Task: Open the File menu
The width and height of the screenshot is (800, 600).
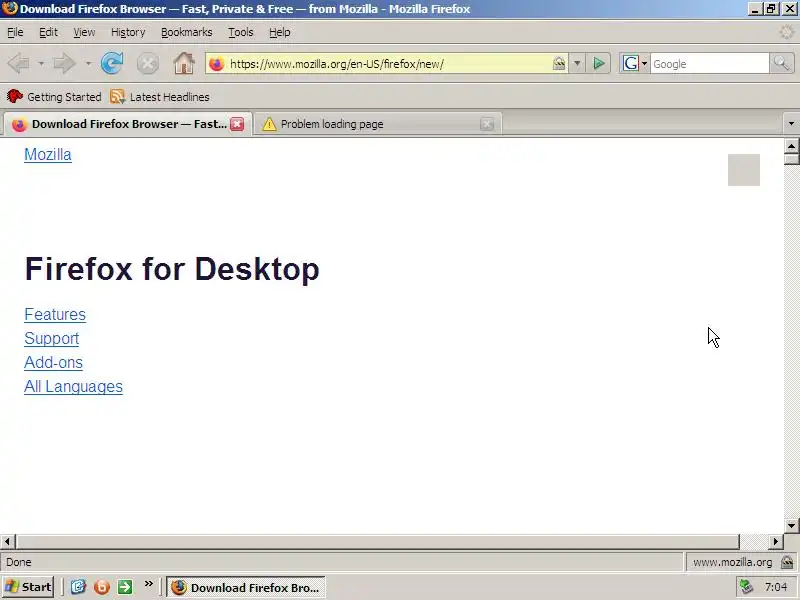Action: click(15, 32)
